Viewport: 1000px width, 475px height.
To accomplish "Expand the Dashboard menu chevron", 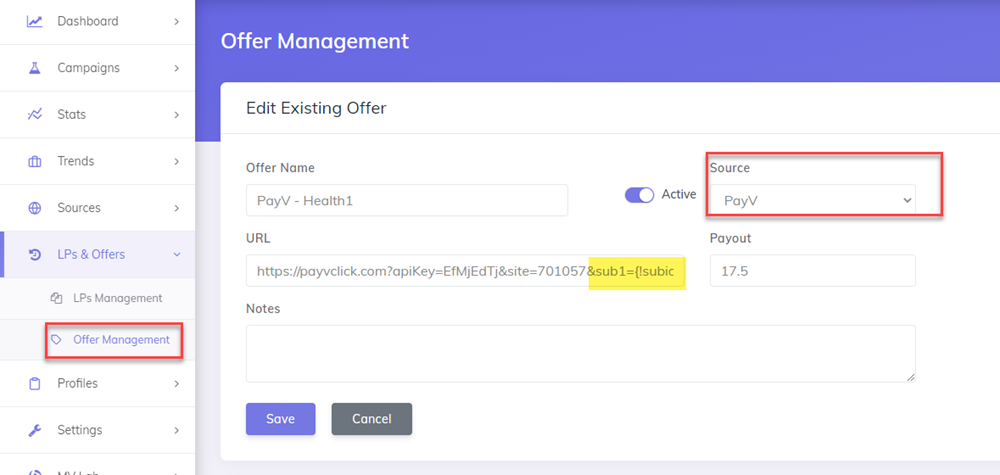I will (176, 22).
